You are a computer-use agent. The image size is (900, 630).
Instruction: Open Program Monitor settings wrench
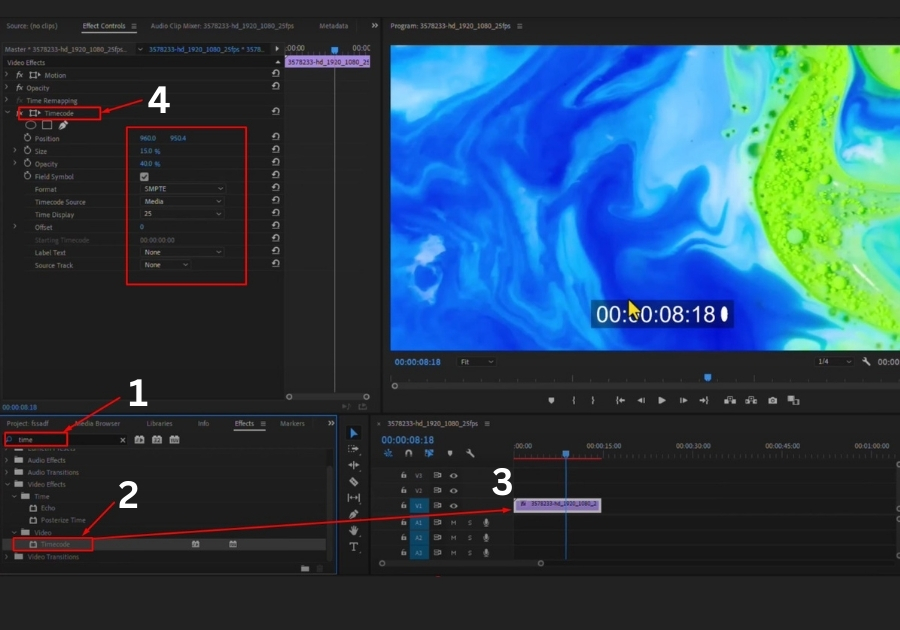pos(866,361)
